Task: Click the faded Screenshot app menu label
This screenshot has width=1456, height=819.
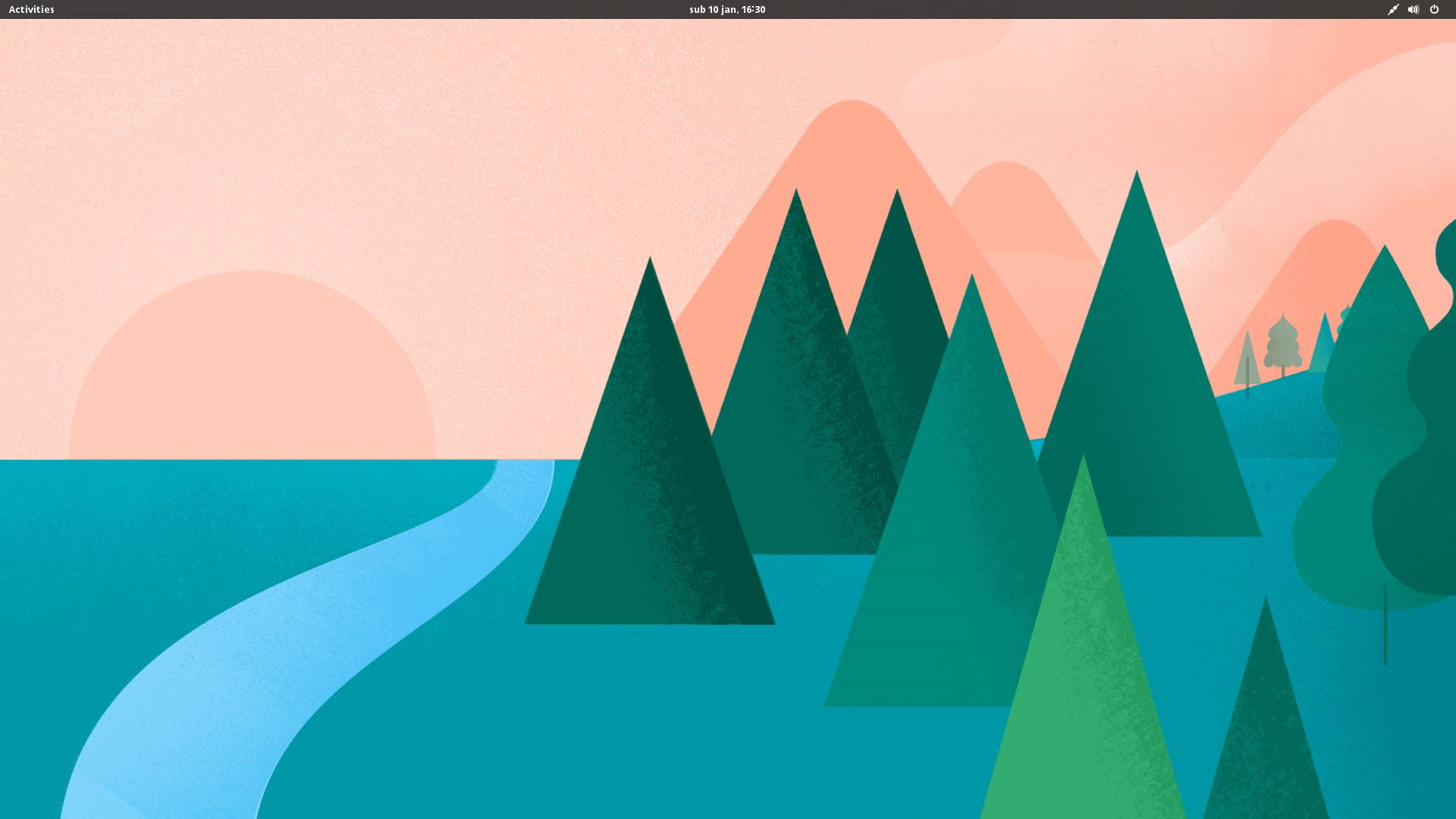Action: pyautogui.click(x=99, y=9)
